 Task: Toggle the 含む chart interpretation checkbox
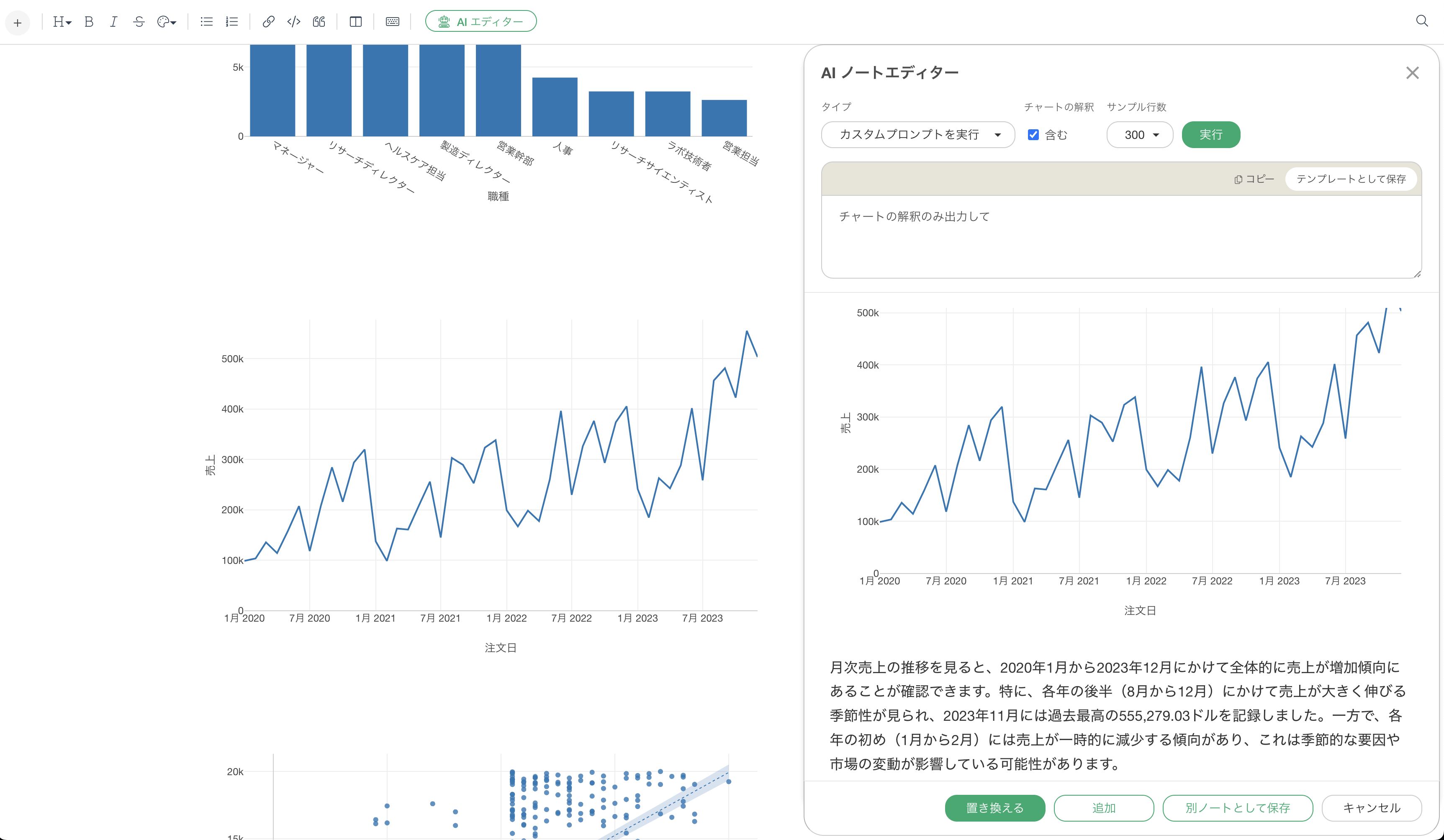click(x=1033, y=135)
